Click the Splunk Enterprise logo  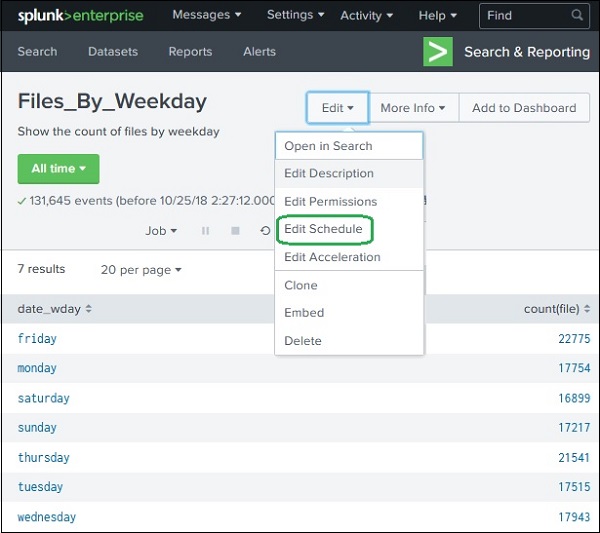click(80, 16)
